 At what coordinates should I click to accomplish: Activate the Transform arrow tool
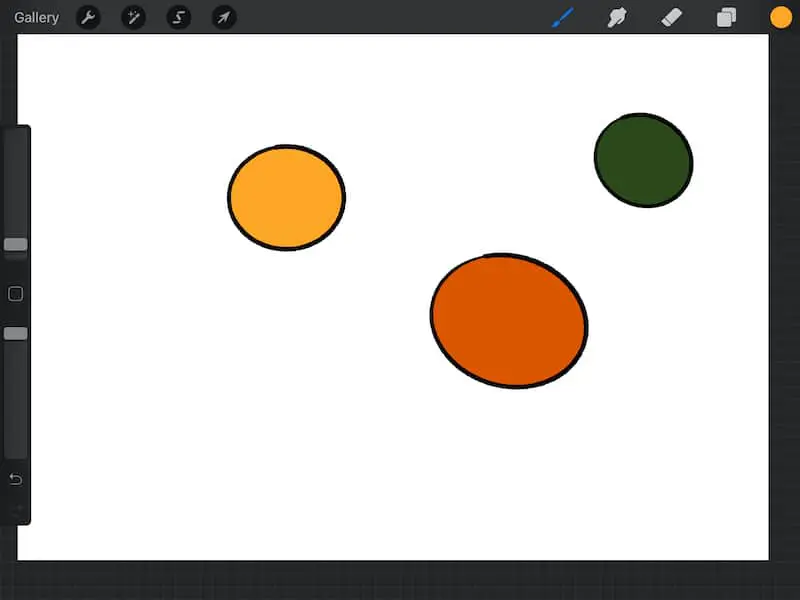coord(224,18)
